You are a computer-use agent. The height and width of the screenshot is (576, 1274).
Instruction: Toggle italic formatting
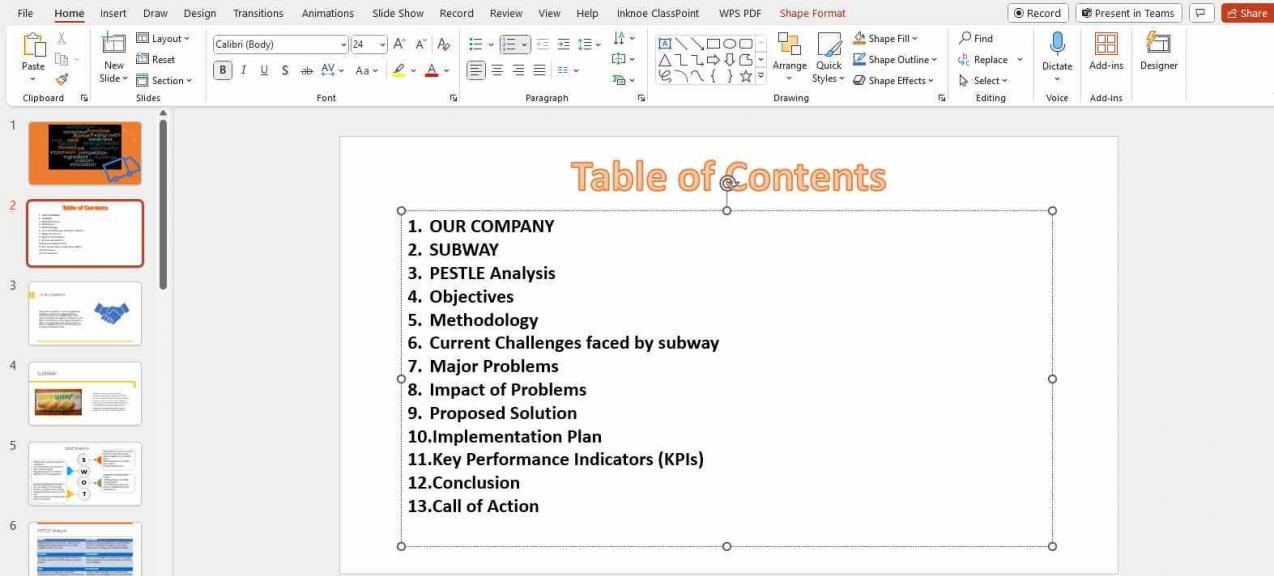point(243,70)
